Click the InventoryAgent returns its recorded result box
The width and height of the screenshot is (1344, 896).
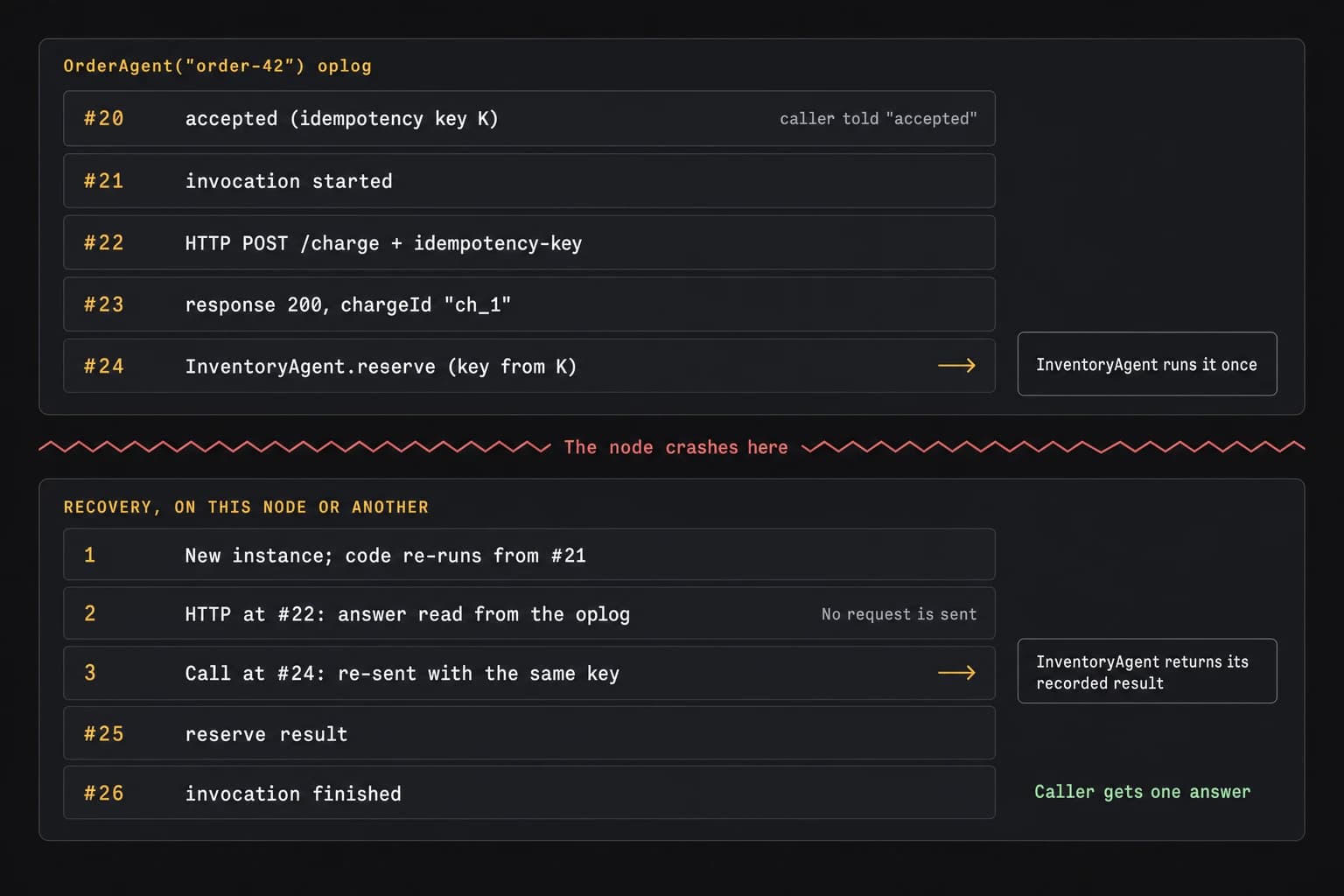point(1146,671)
